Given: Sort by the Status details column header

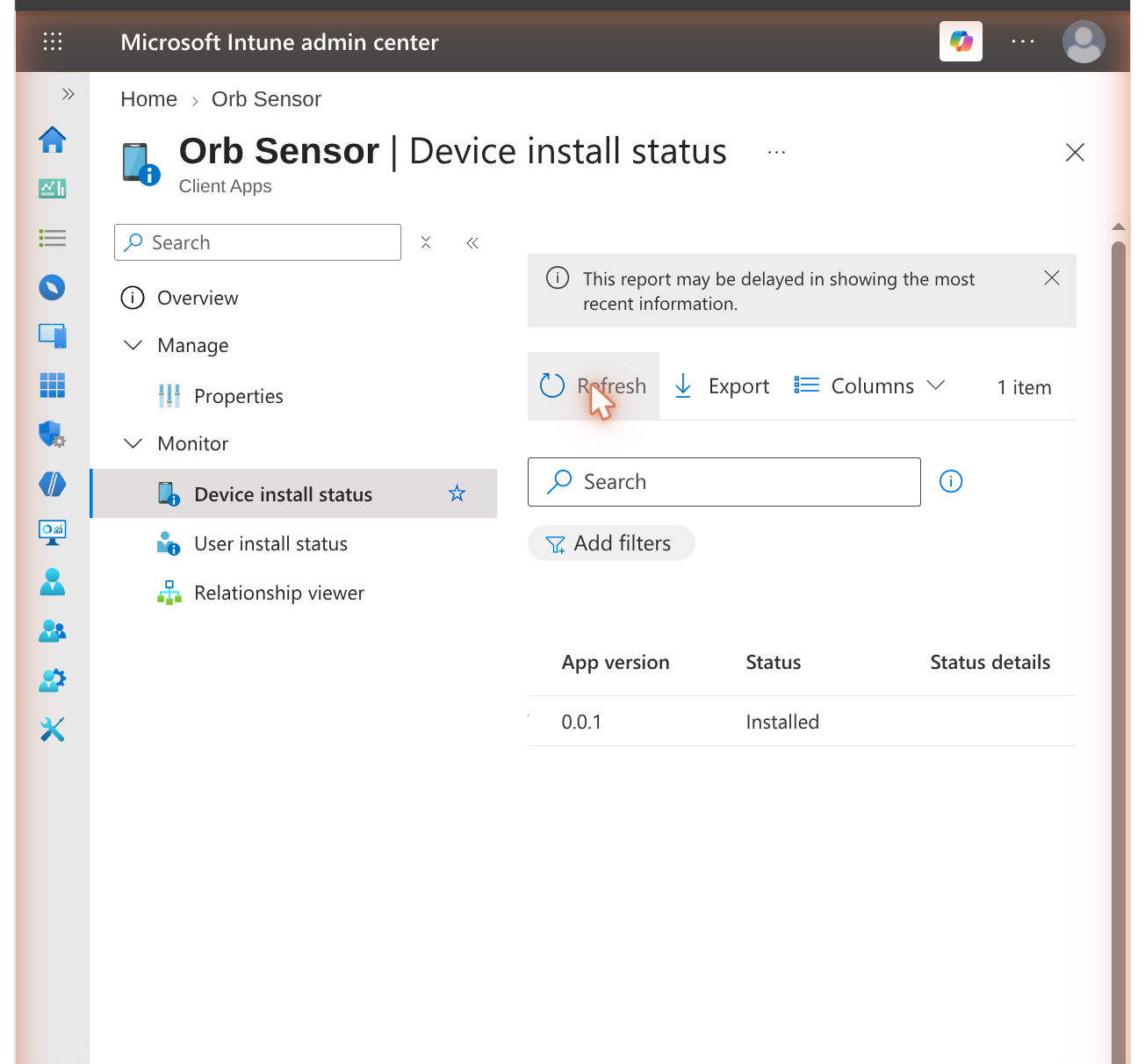Looking at the screenshot, I should click(990, 663).
